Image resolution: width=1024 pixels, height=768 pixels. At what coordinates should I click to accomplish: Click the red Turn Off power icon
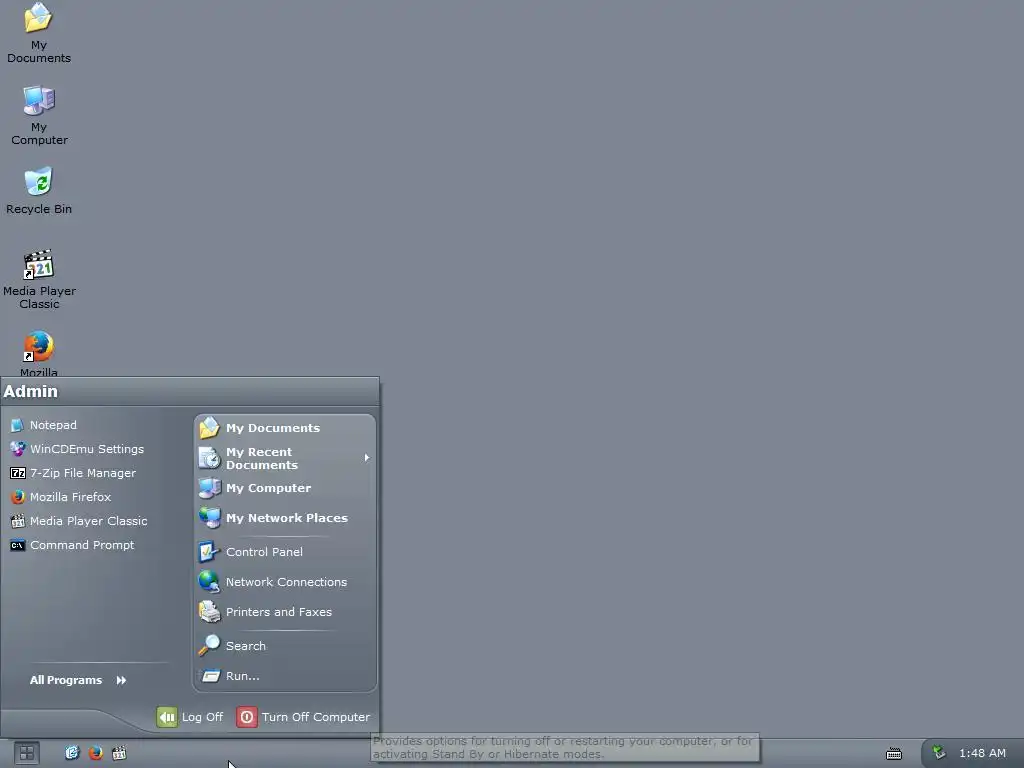coord(246,717)
